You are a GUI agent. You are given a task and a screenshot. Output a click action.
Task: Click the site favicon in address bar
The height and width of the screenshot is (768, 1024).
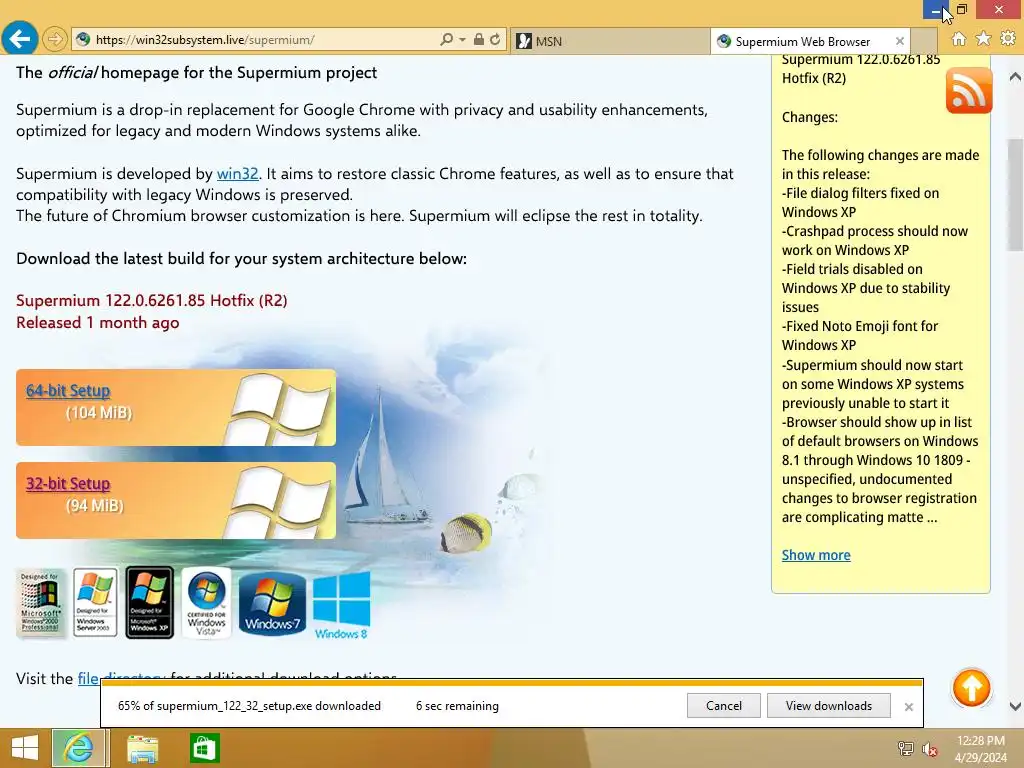pyautogui.click(x=83, y=39)
